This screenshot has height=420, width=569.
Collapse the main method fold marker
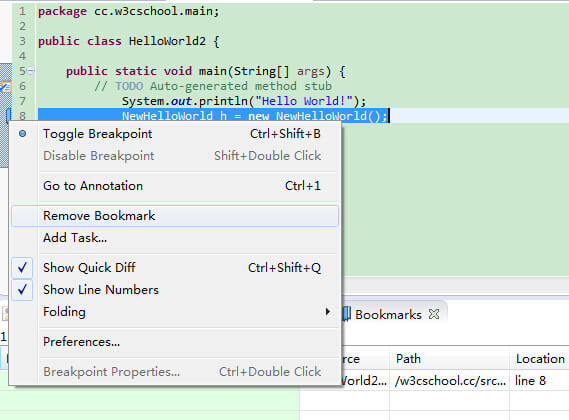(x=31, y=71)
